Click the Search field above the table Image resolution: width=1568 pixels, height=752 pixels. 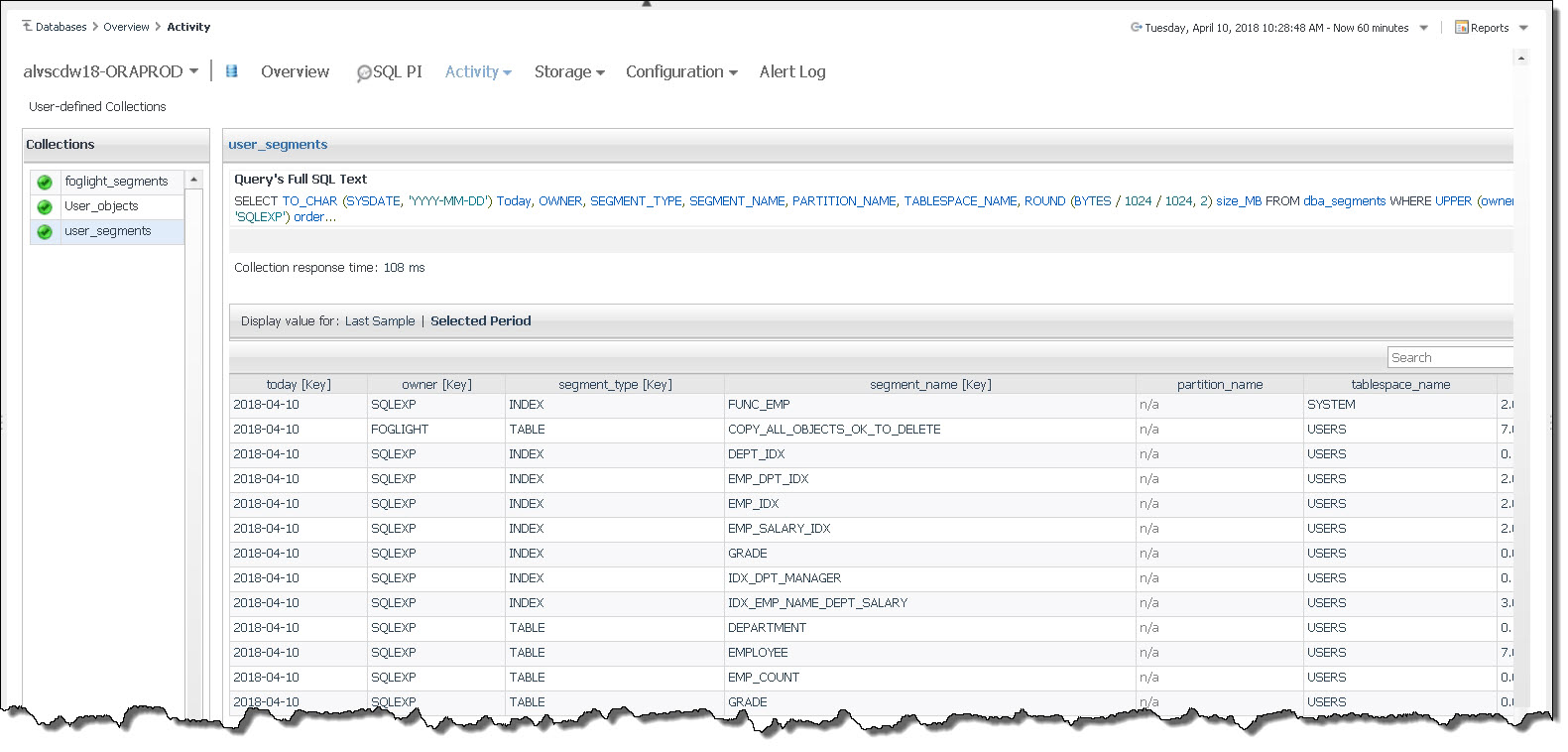click(1449, 358)
